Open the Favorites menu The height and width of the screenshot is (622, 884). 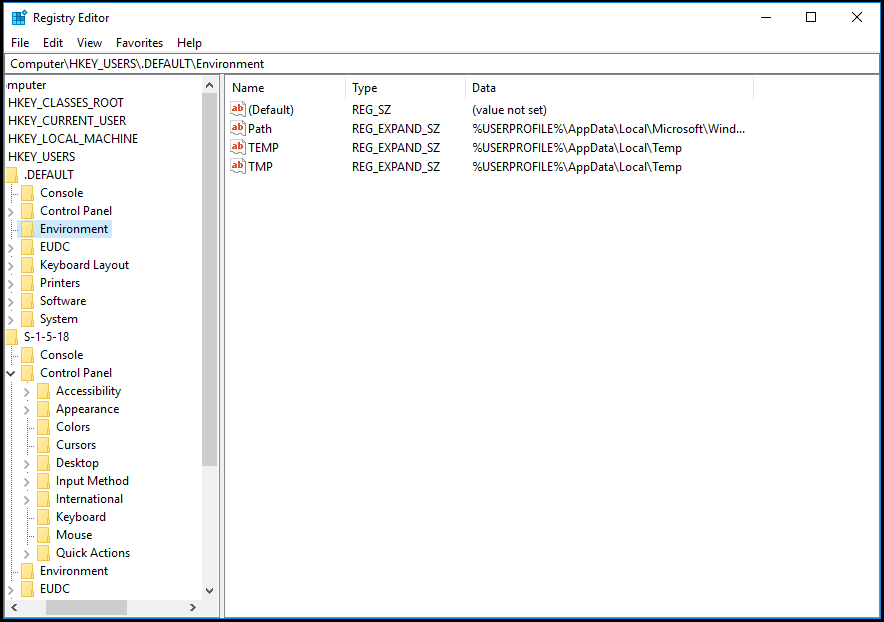pos(139,43)
